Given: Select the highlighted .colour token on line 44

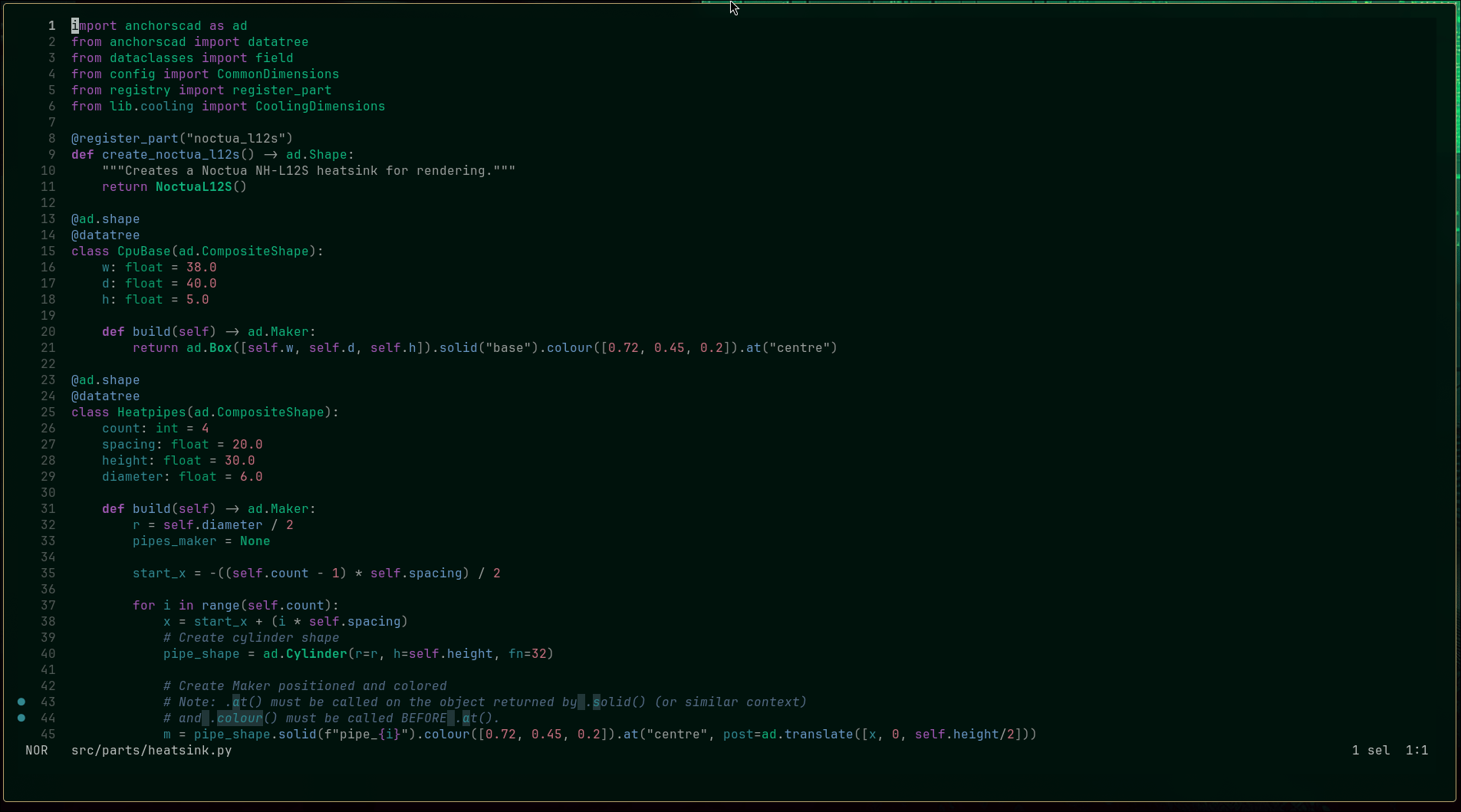Looking at the screenshot, I should pos(240,718).
